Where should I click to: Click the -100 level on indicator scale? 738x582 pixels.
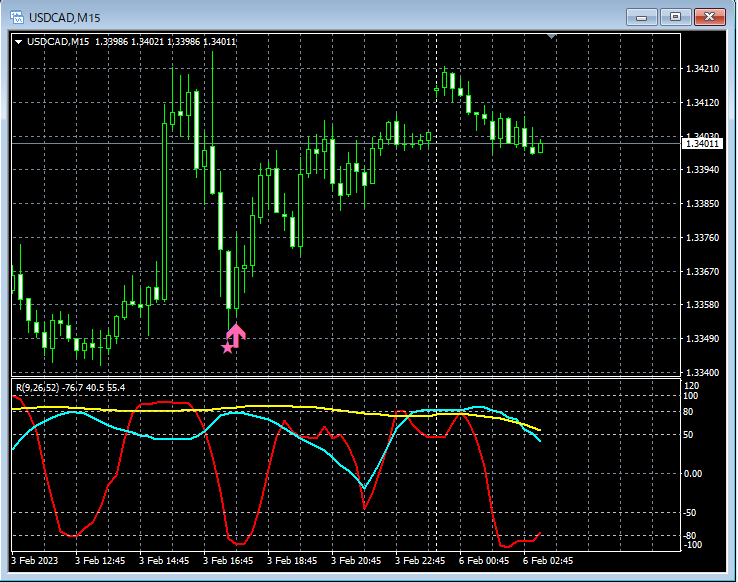pos(693,545)
